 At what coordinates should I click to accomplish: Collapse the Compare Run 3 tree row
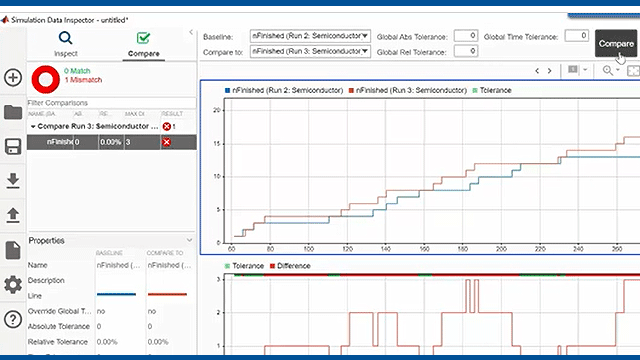(x=33, y=127)
